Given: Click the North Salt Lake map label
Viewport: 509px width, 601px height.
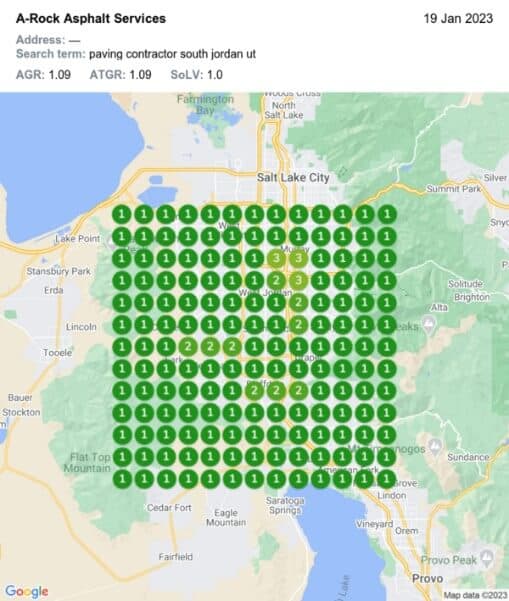Looking at the screenshot, I should (x=284, y=110).
